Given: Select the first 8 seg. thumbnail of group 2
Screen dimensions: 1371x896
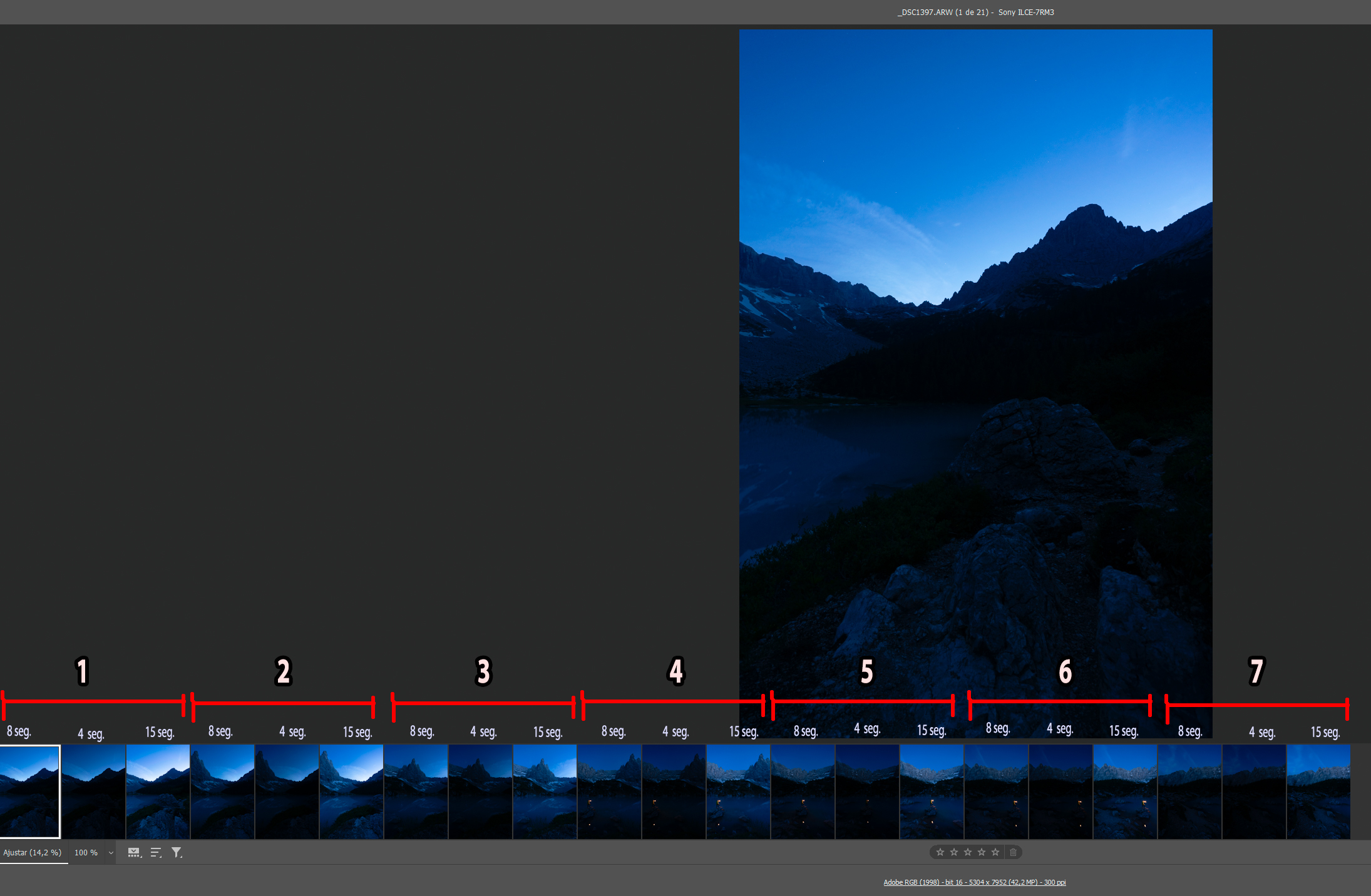Looking at the screenshot, I should tap(222, 792).
